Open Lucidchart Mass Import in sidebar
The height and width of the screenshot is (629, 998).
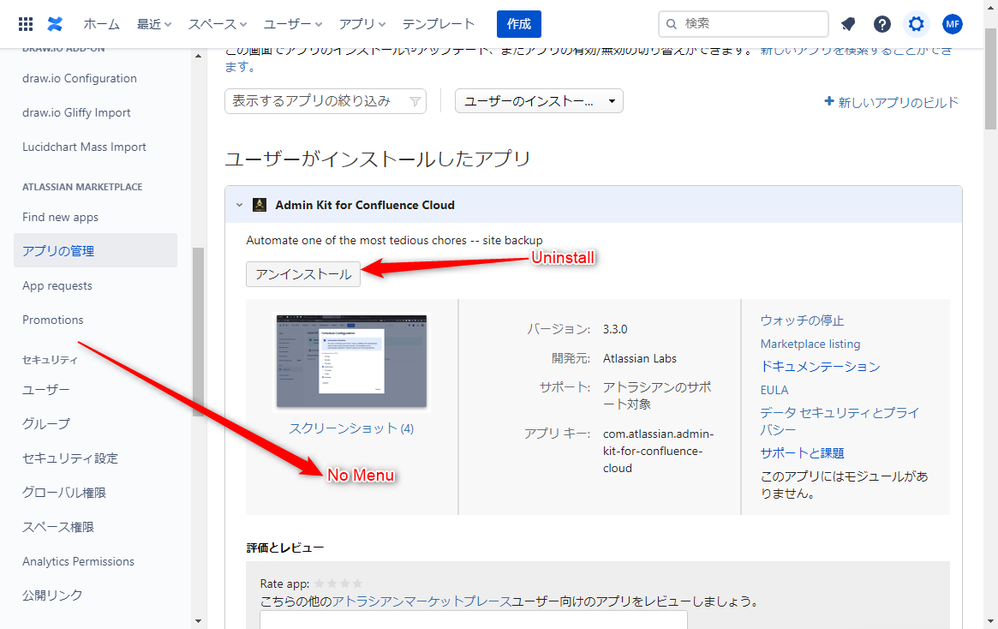pyautogui.click(x=84, y=147)
